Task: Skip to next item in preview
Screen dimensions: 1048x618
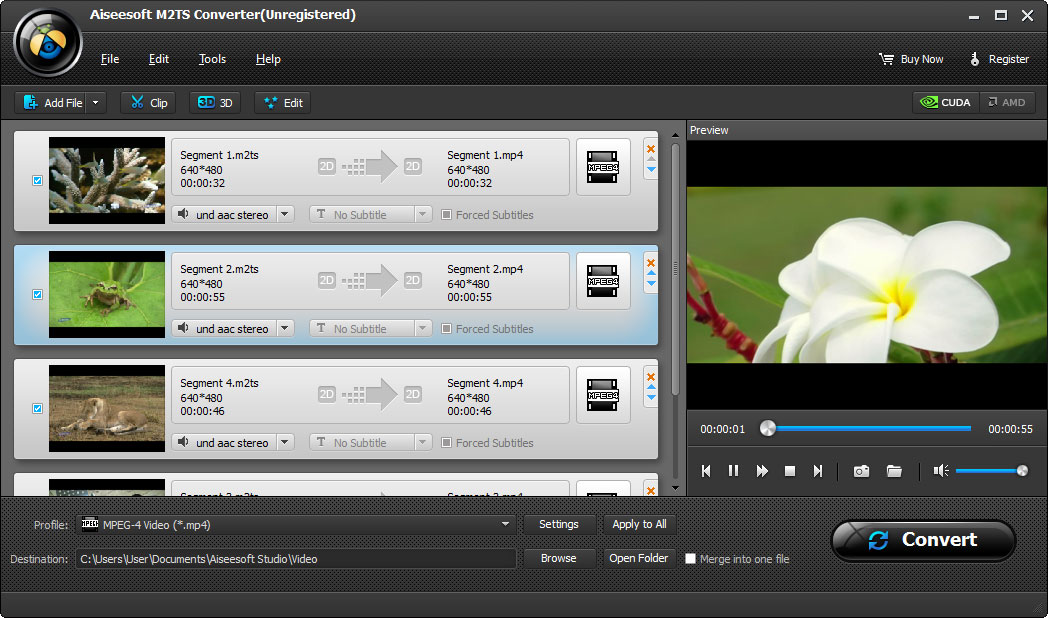Action: coord(817,471)
